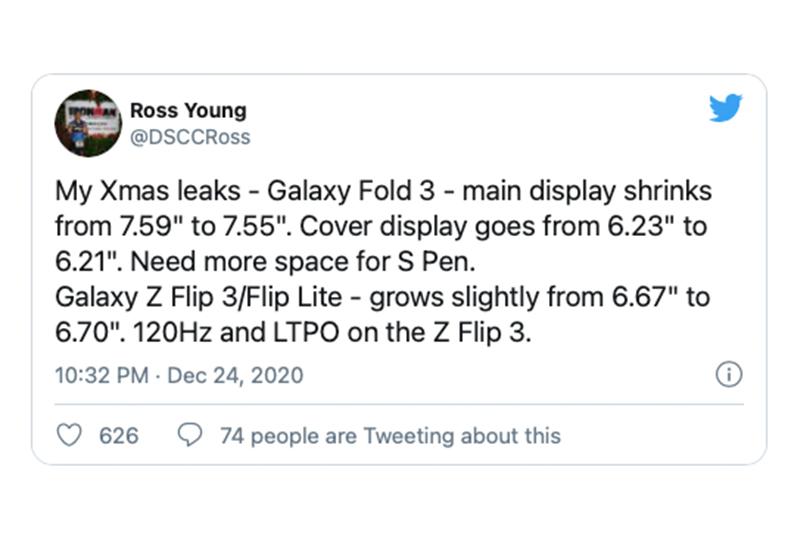Viewport: 800px width, 533px height.
Task: Click the reply speech bubble icon
Action: [x=189, y=435]
